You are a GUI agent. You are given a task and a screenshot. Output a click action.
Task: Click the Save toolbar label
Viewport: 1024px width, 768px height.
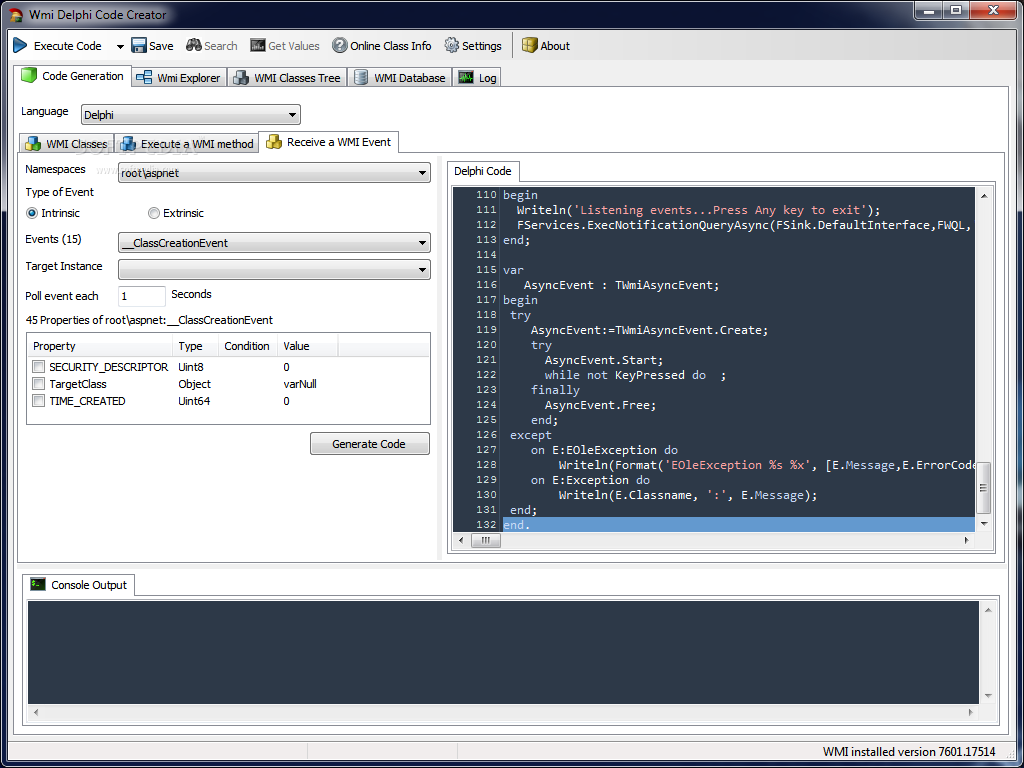[x=161, y=46]
